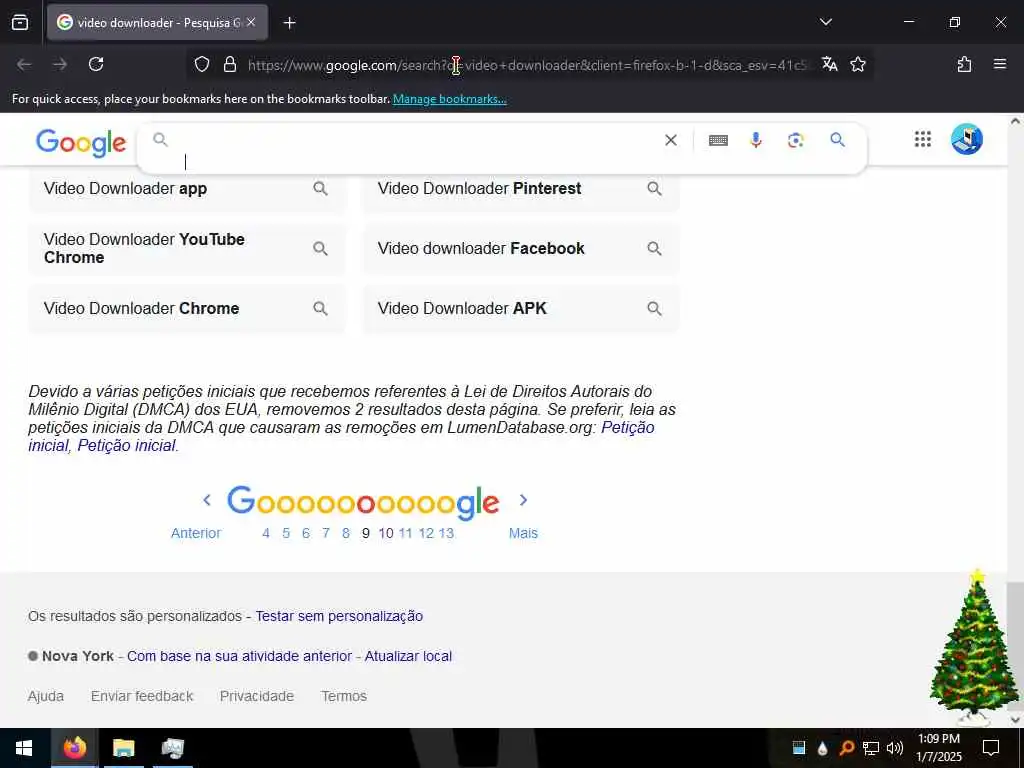Open the Termos footer link
Image resolution: width=1024 pixels, height=768 pixels.
point(344,696)
